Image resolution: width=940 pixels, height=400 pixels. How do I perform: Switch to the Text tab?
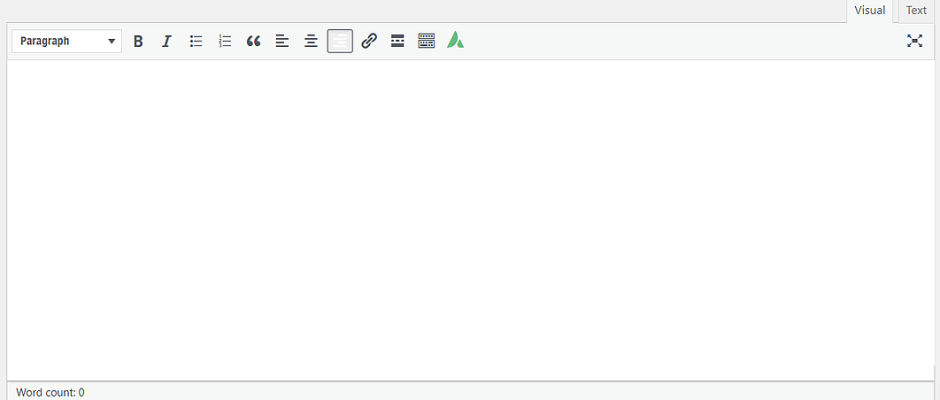click(916, 11)
